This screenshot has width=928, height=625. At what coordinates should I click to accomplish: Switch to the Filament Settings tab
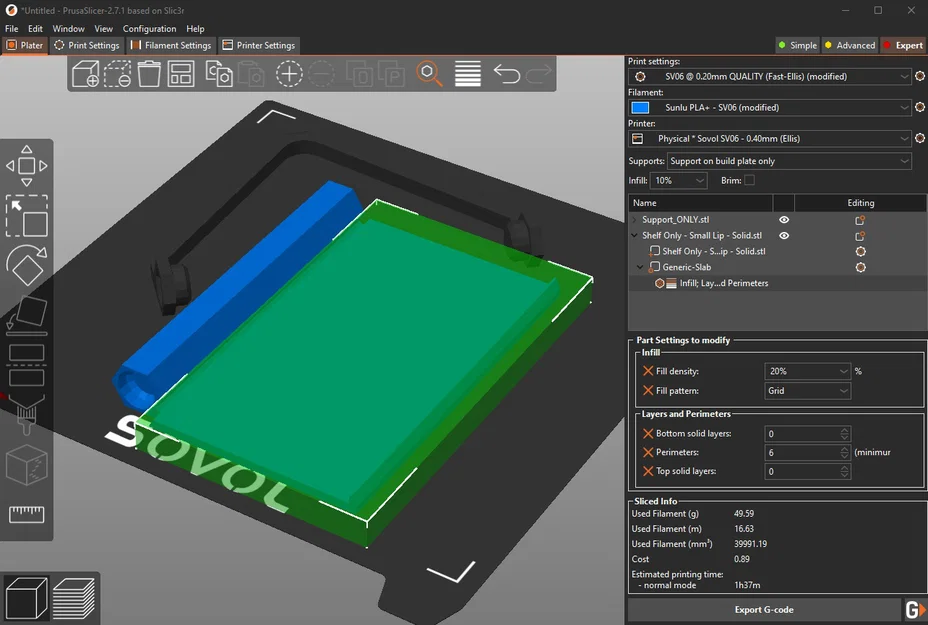pos(170,45)
